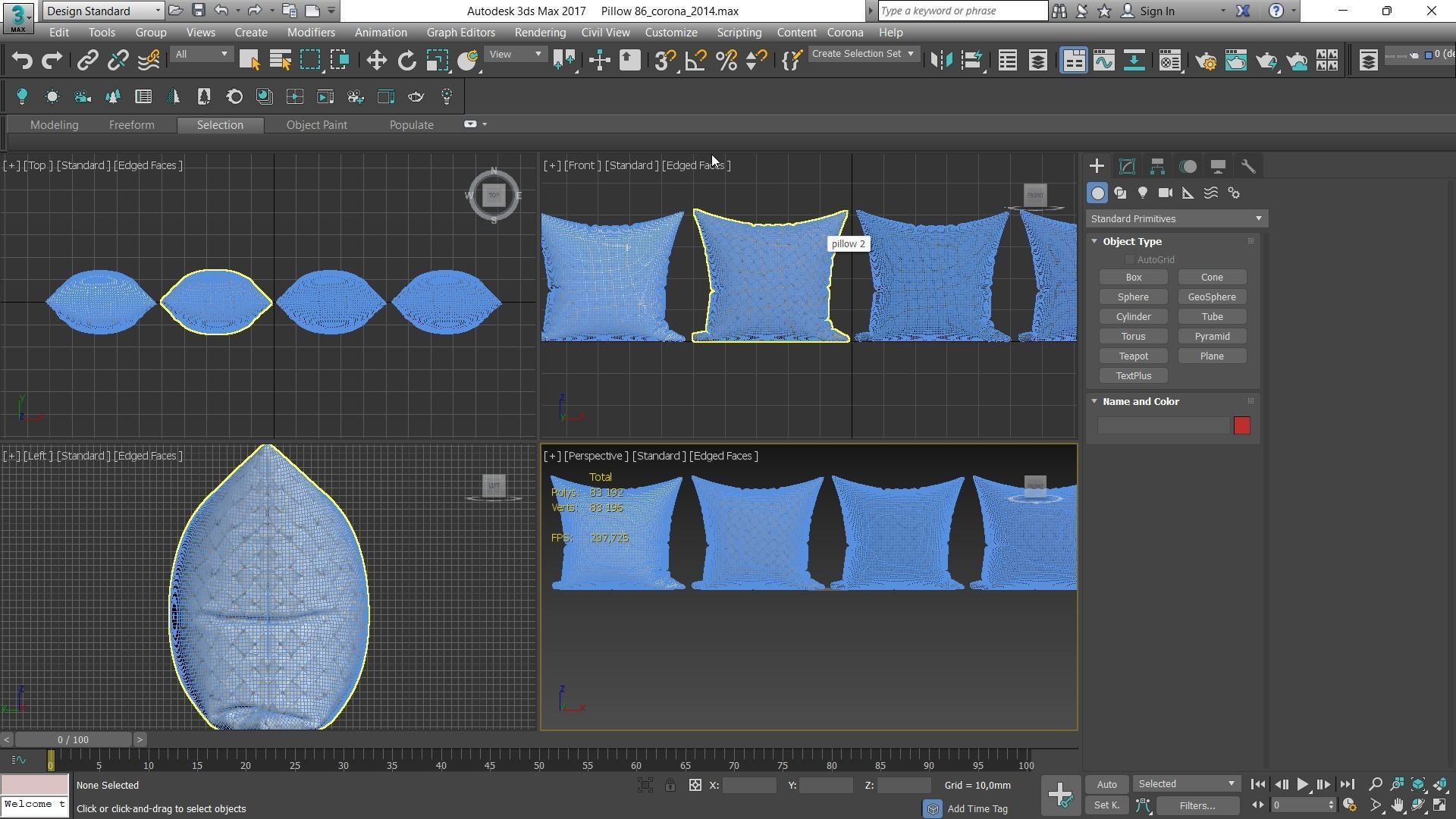Click the 0 / 100 time slider
Viewport: 1456px width, 819px height.
[x=73, y=739]
